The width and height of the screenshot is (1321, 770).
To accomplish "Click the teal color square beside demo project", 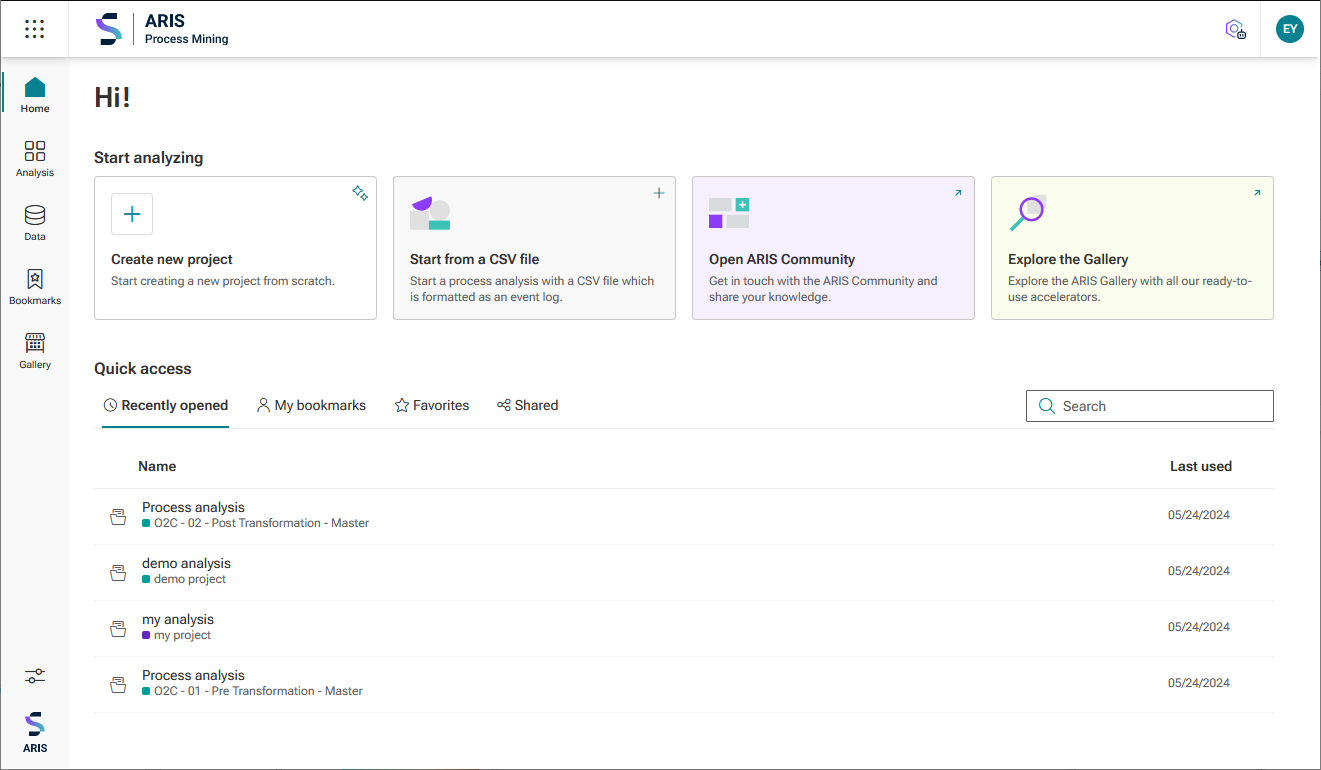I will 146,579.
